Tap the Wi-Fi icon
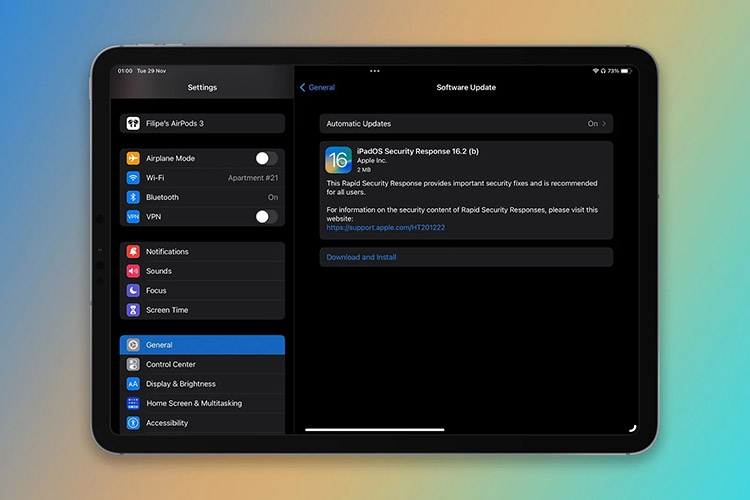The height and width of the screenshot is (500, 750). [x=133, y=178]
